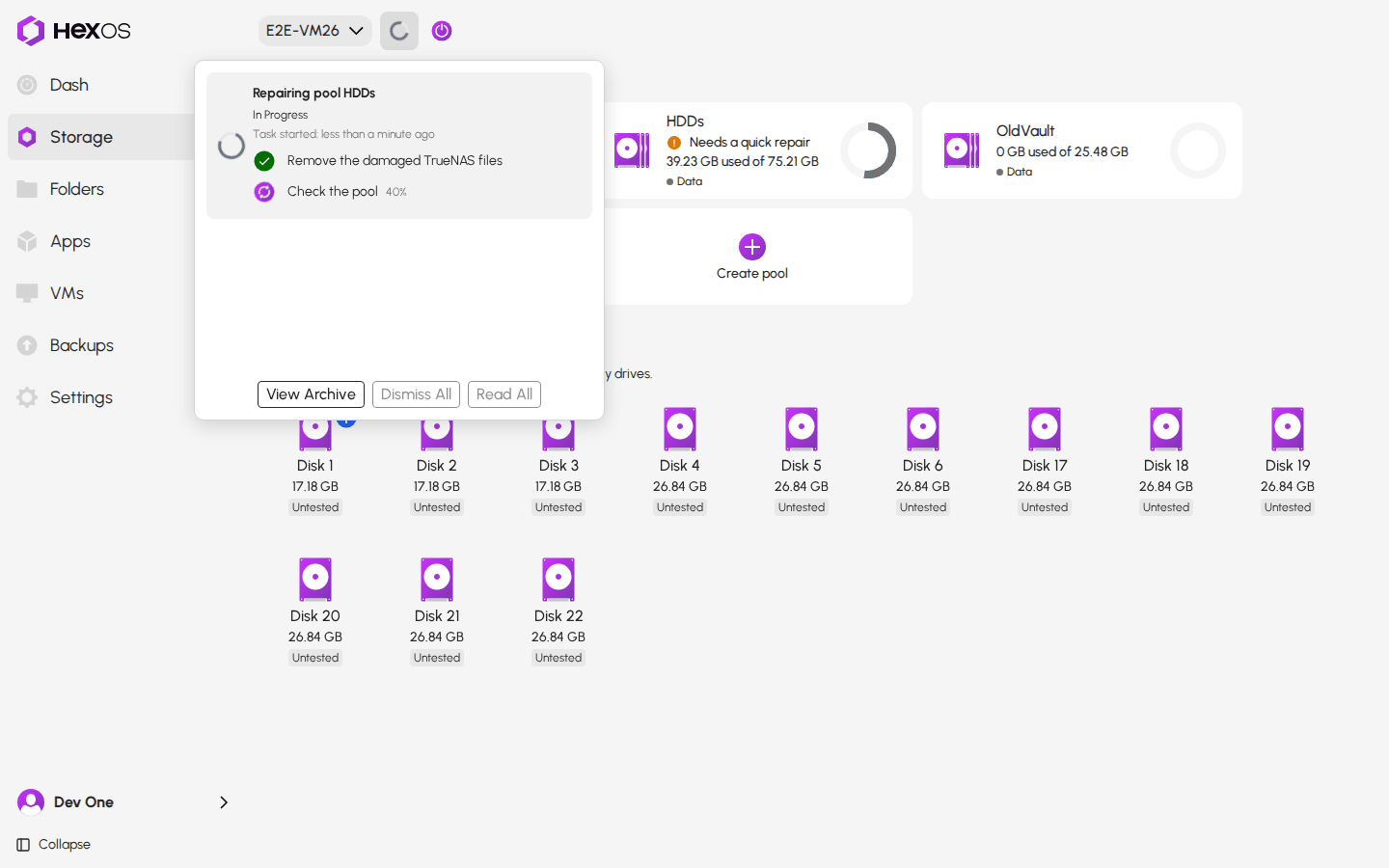Screen dimensions: 1389x868
Task: Collapse the sidebar
Action: (x=54, y=845)
